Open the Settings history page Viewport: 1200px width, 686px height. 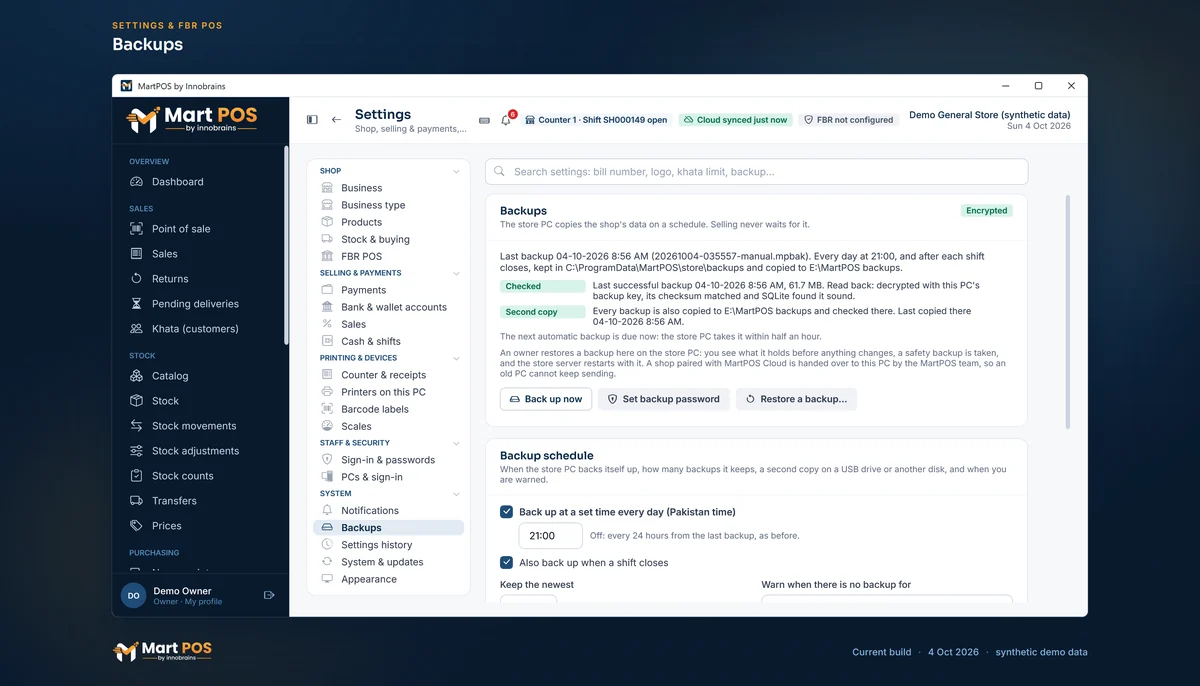click(x=388, y=545)
